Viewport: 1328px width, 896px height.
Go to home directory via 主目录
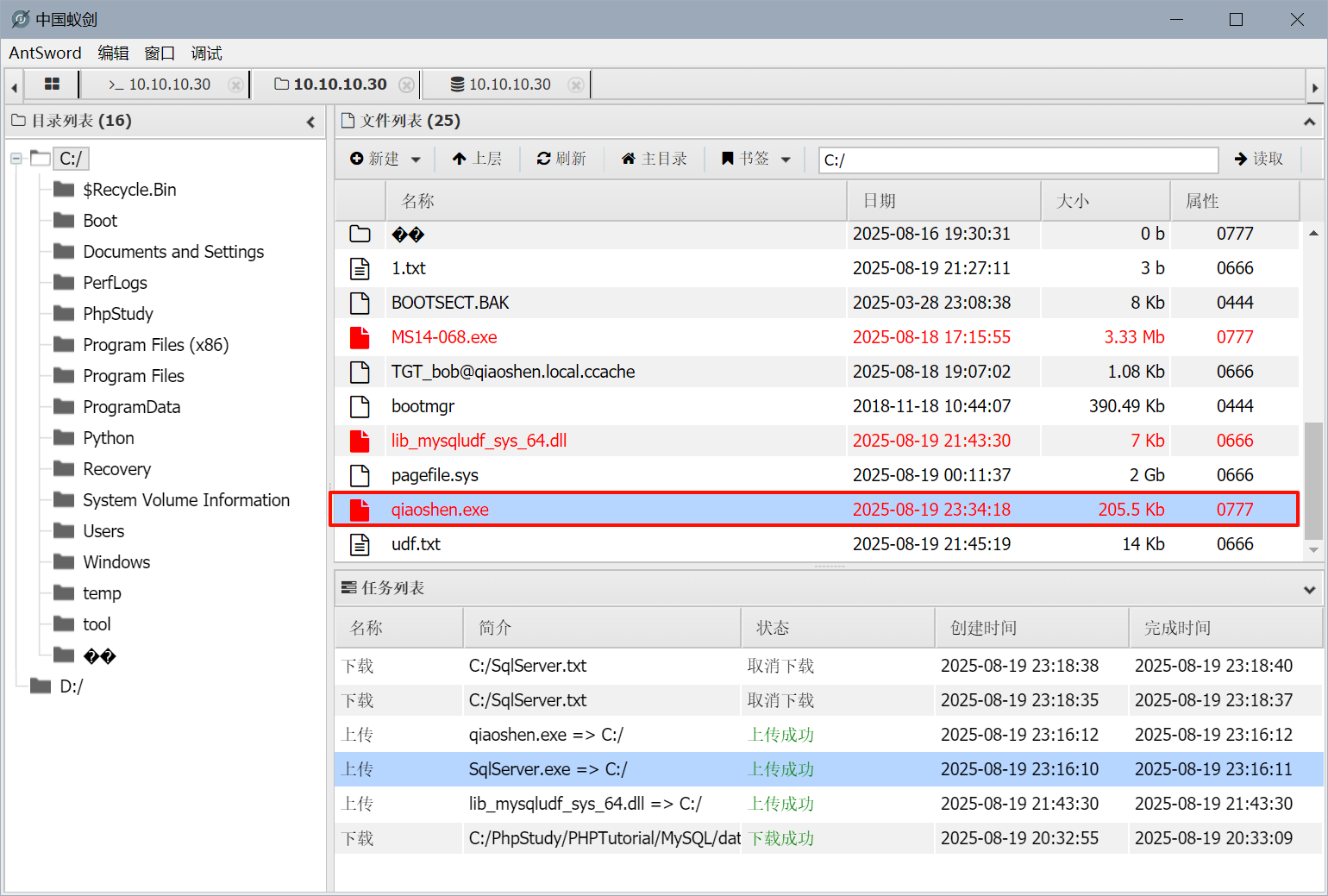tap(655, 159)
